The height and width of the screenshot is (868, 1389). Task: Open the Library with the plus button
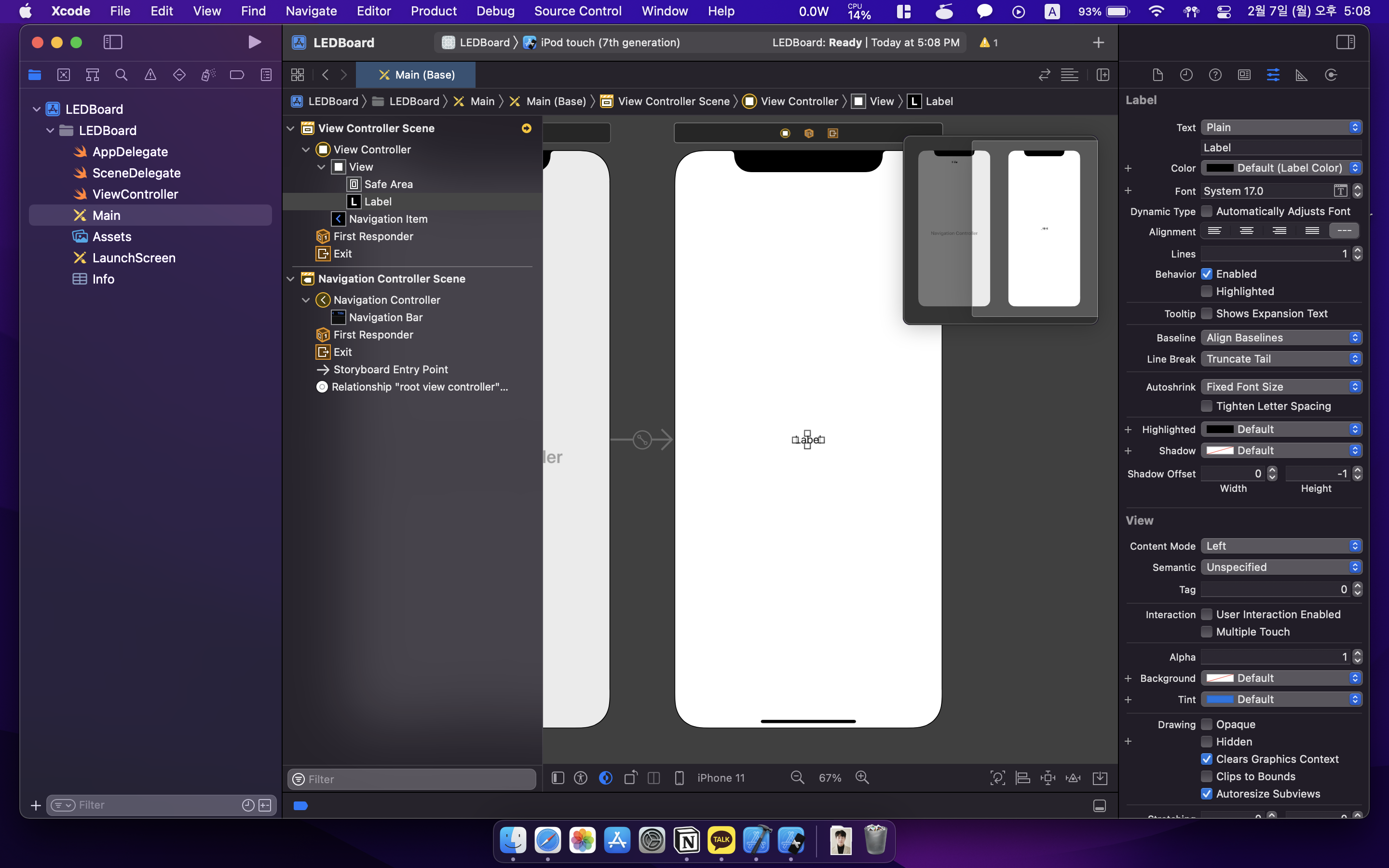1098,42
